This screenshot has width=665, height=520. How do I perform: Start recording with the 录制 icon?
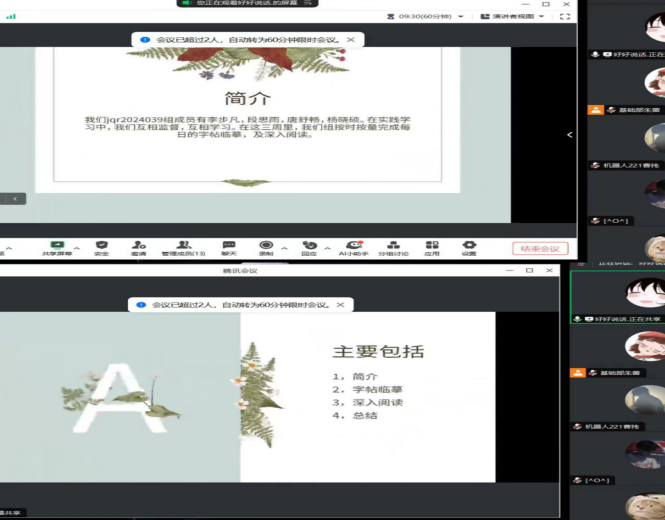(266, 246)
